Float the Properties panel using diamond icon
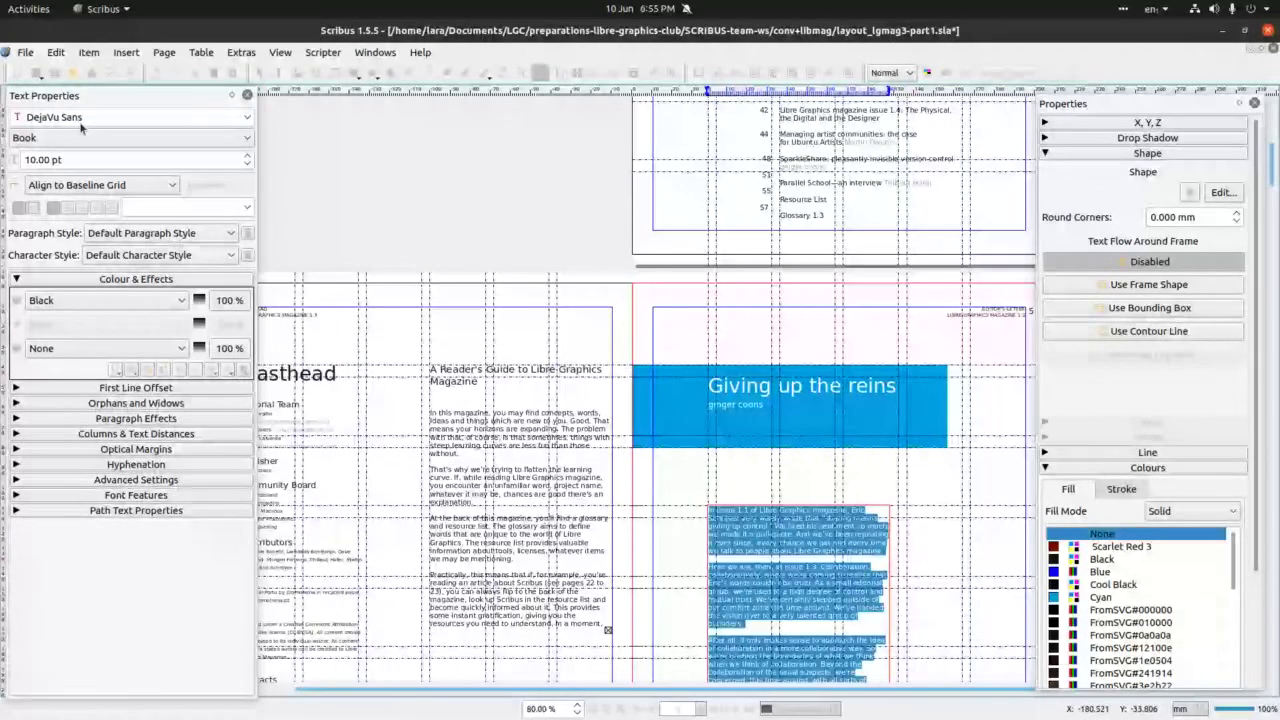The width and height of the screenshot is (1280, 720). (x=1240, y=103)
